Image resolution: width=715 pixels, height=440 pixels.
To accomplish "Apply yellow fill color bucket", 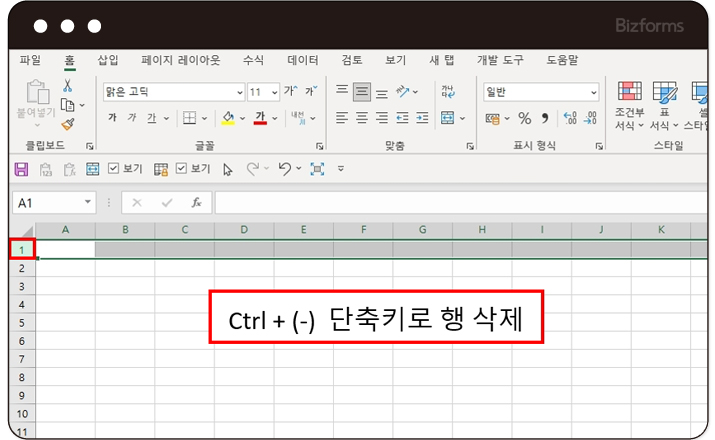I will [x=228, y=118].
